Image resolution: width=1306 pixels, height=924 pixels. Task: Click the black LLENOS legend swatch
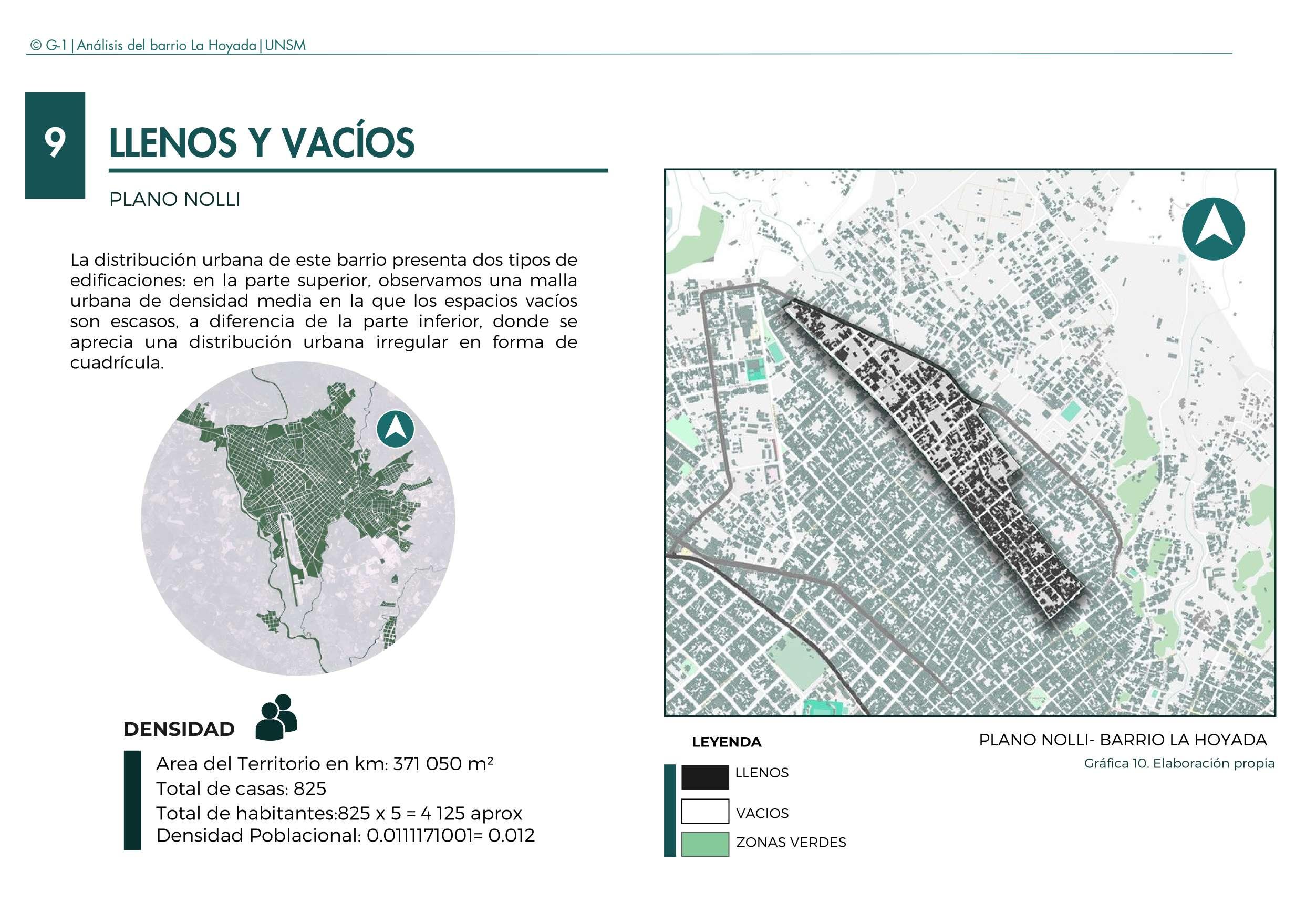(704, 777)
